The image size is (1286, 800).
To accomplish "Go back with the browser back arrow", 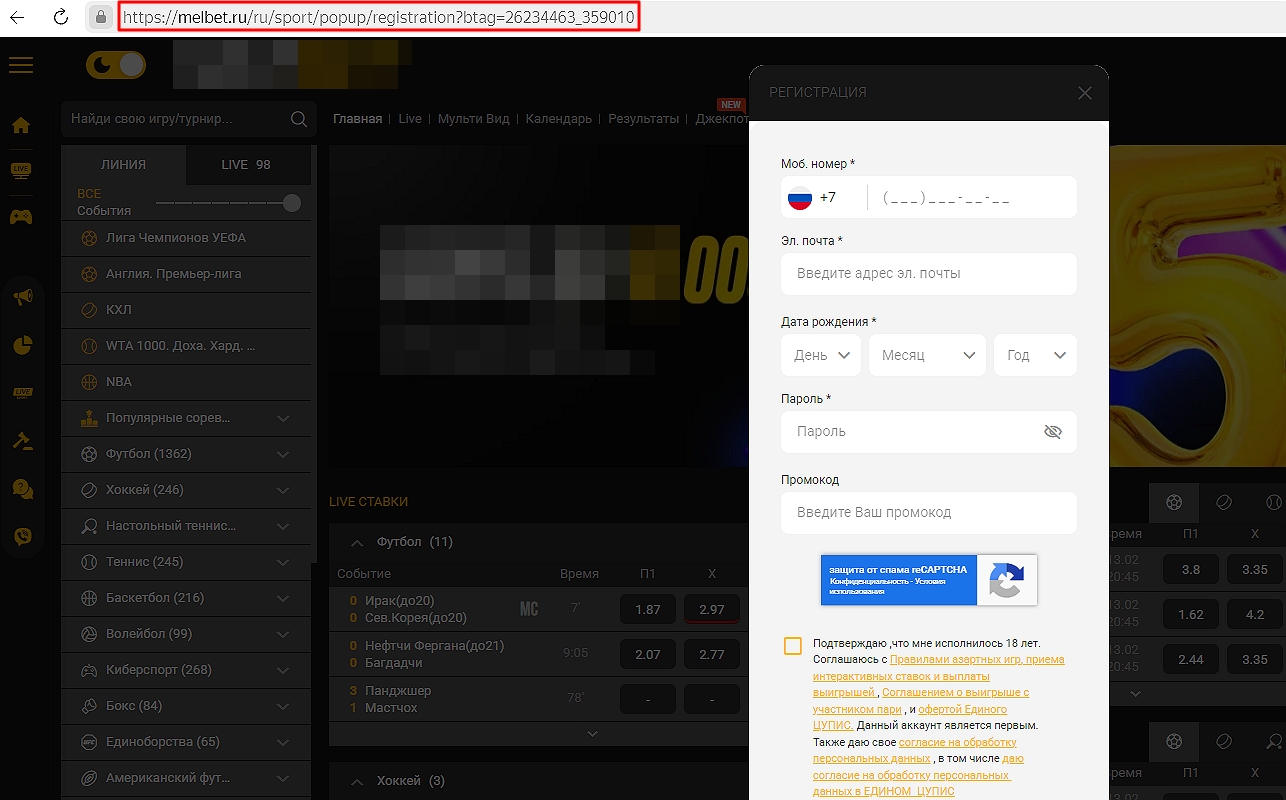I will pyautogui.click(x=17, y=17).
